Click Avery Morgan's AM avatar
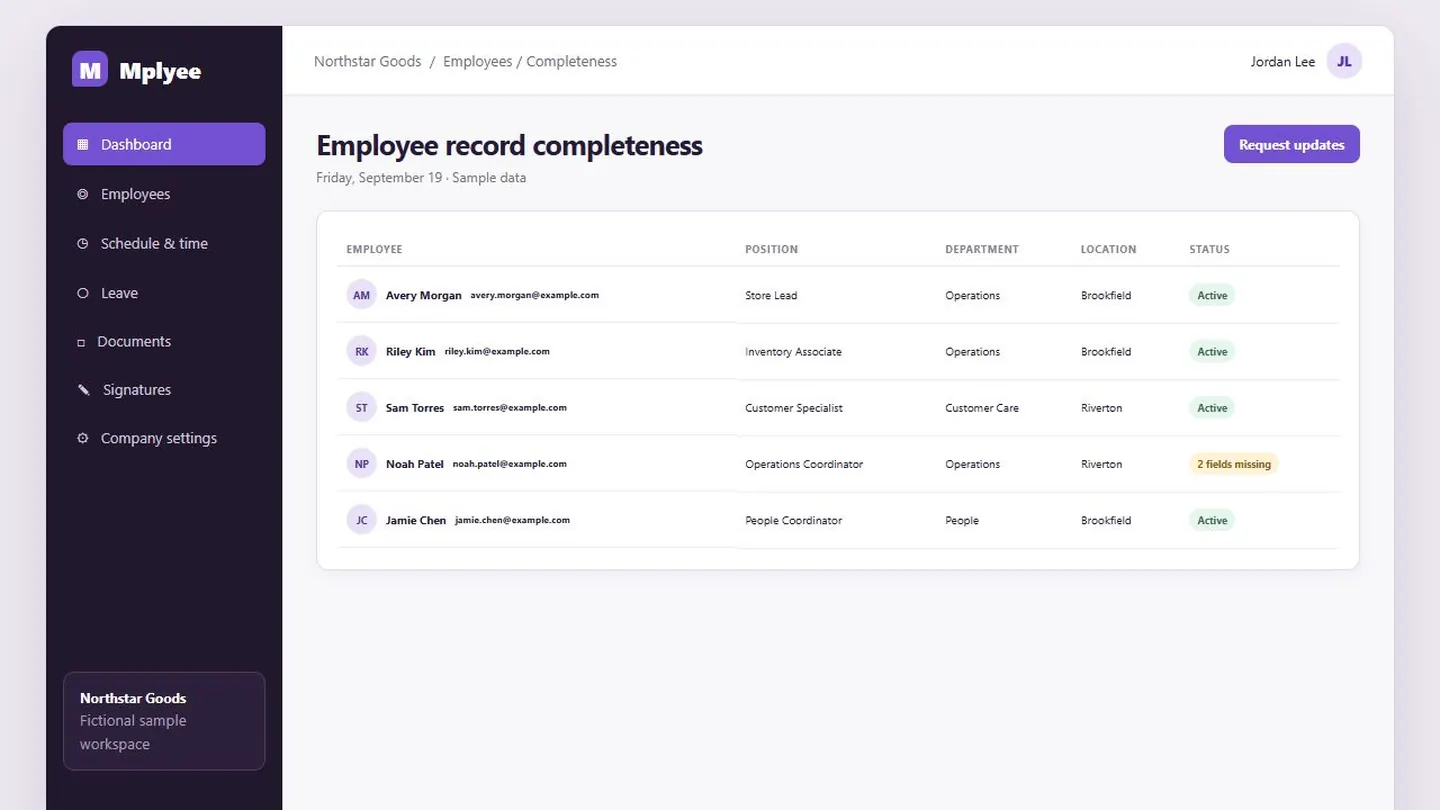The image size is (1440, 810). (x=362, y=295)
